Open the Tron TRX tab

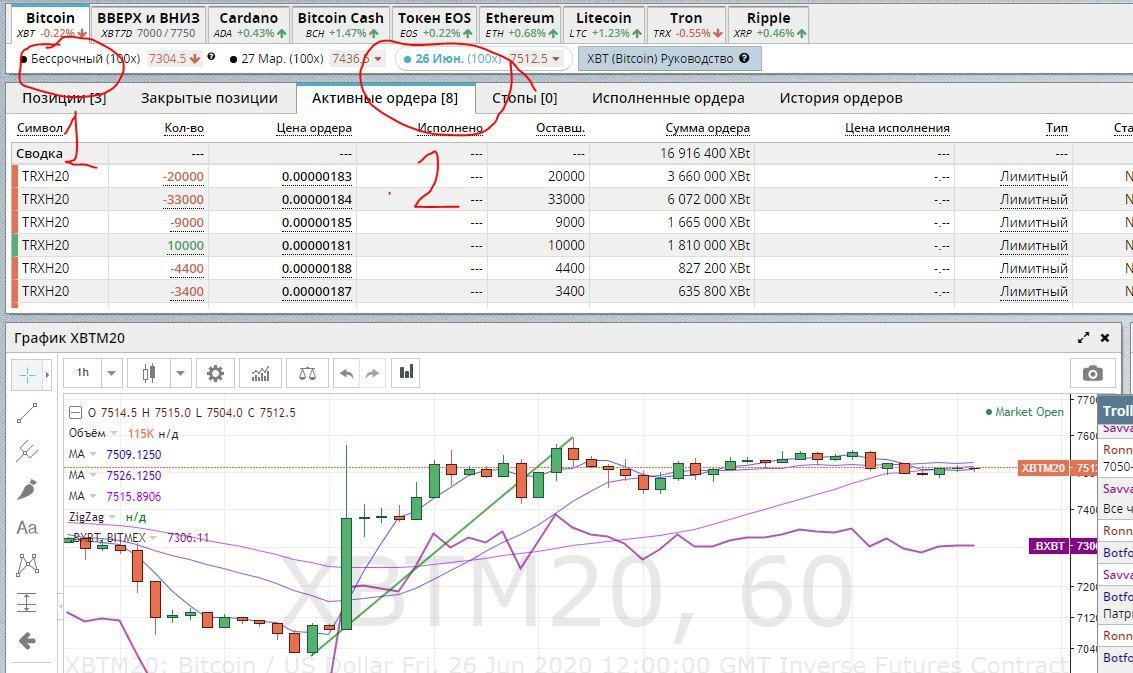[x=686, y=24]
